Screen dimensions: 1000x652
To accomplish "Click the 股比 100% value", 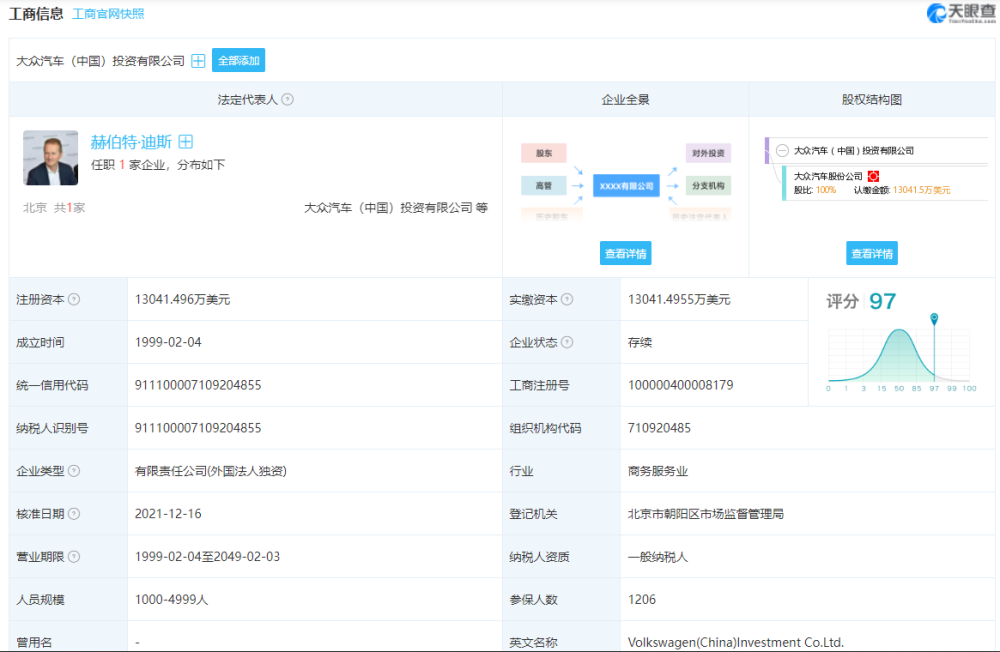I will coord(826,190).
